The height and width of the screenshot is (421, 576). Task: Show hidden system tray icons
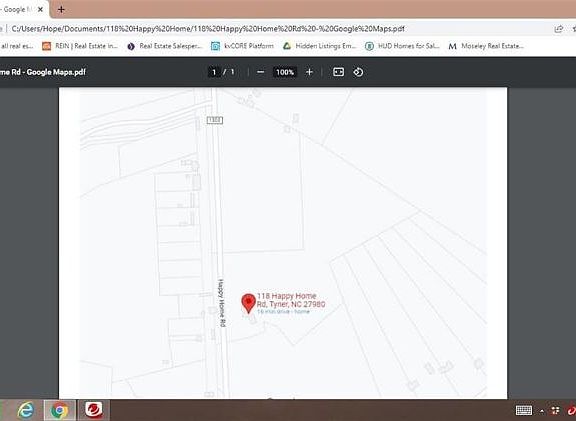point(542,411)
